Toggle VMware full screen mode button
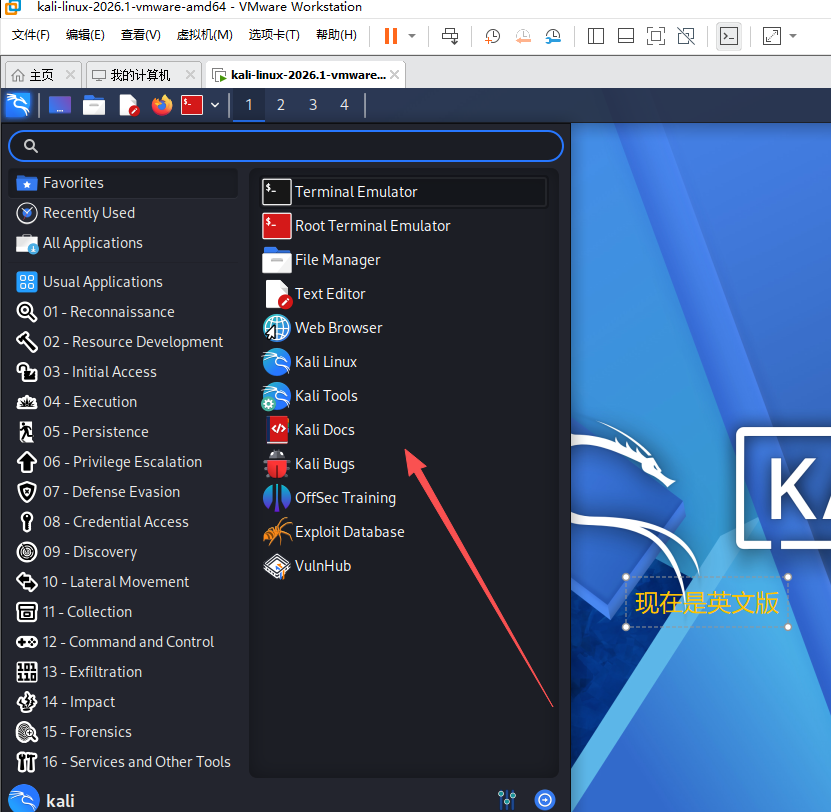This screenshot has height=812, width=831. [655, 36]
